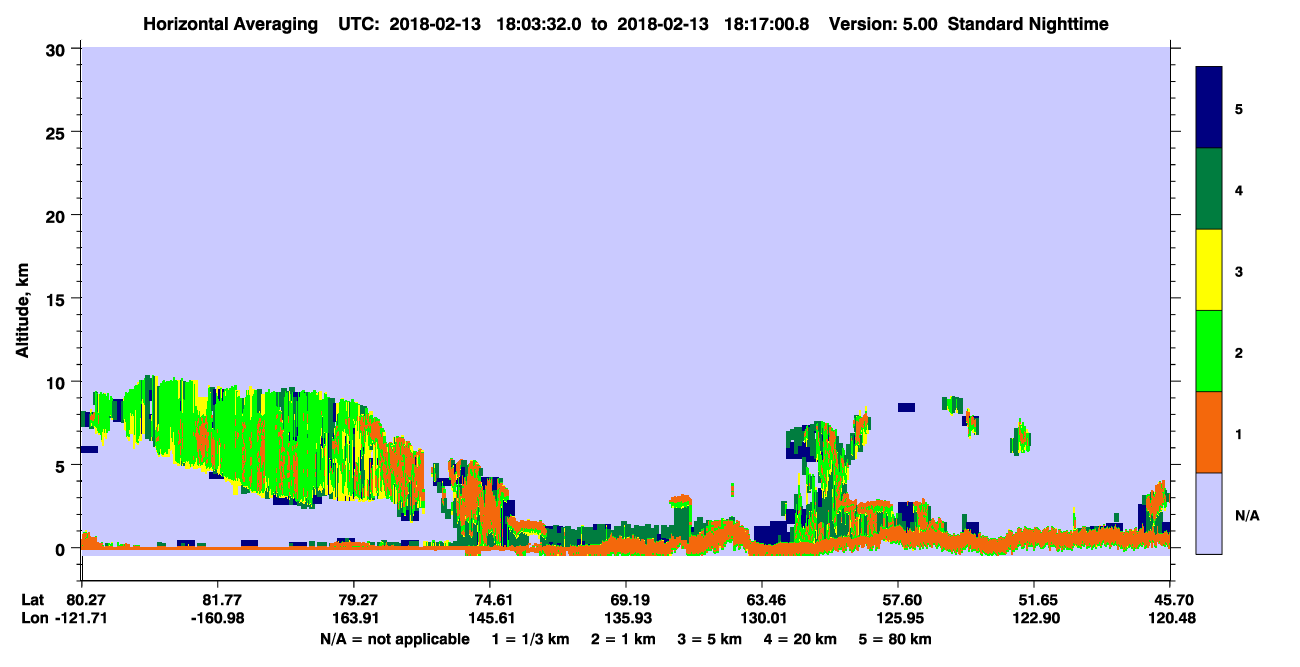Screen dimensions: 1300x667
Task: Click the altitude tick label '20'
Action: coord(58,215)
